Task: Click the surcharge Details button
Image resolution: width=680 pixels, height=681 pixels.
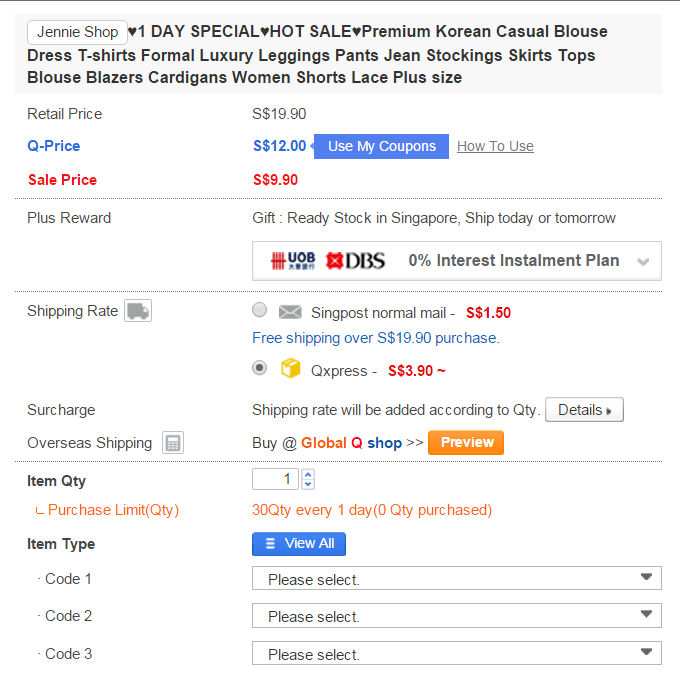Action: coord(584,410)
